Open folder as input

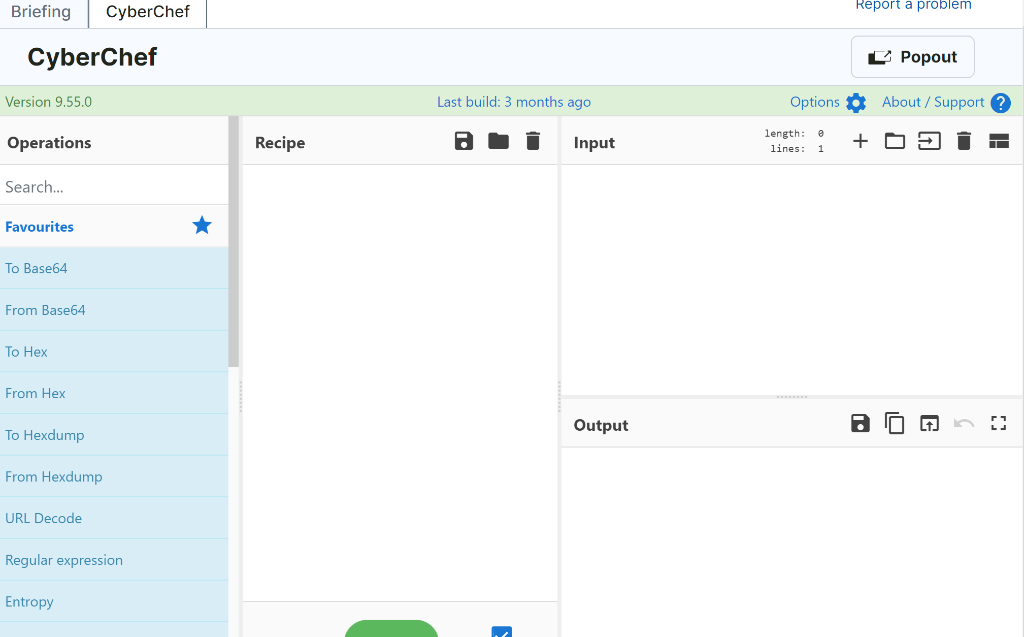point(895,141)
